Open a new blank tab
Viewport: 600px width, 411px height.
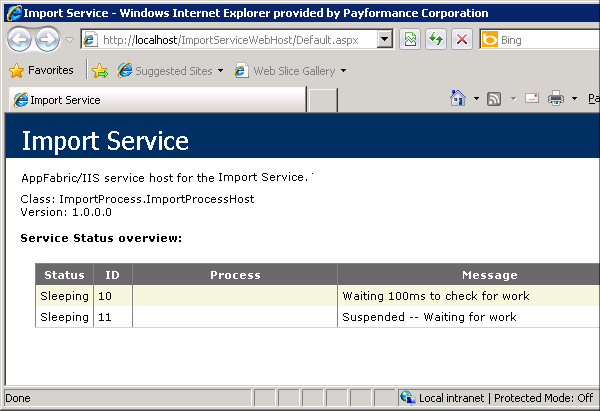pos(322,100)
